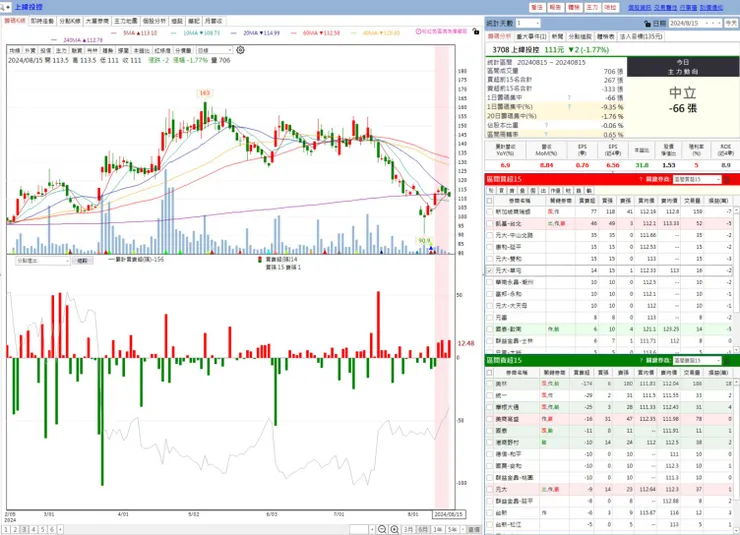The height and width of the screenshot is (535, 740).
Task: Tick the select-all checkbox in buy-table header
Action: click(x=489, y=201)
